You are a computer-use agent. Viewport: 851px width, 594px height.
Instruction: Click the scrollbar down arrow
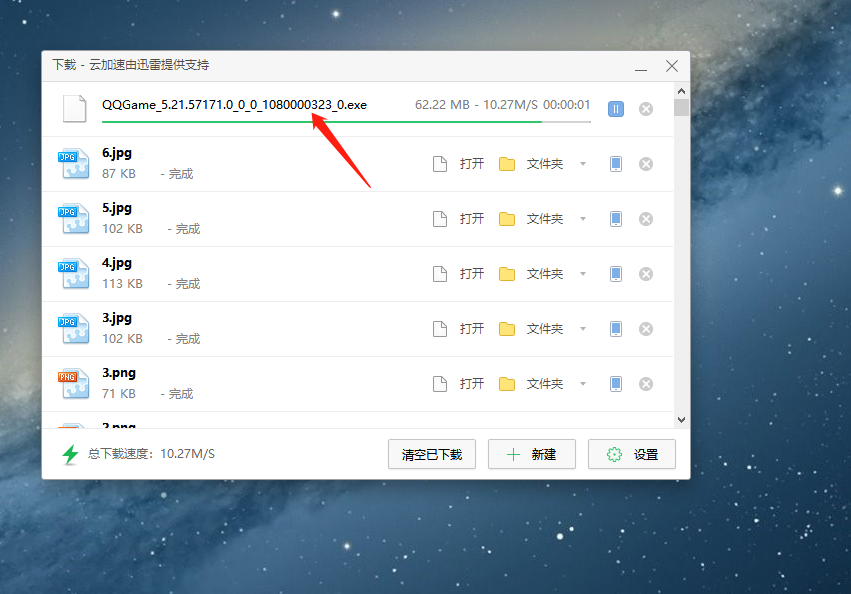coord(682,420)
